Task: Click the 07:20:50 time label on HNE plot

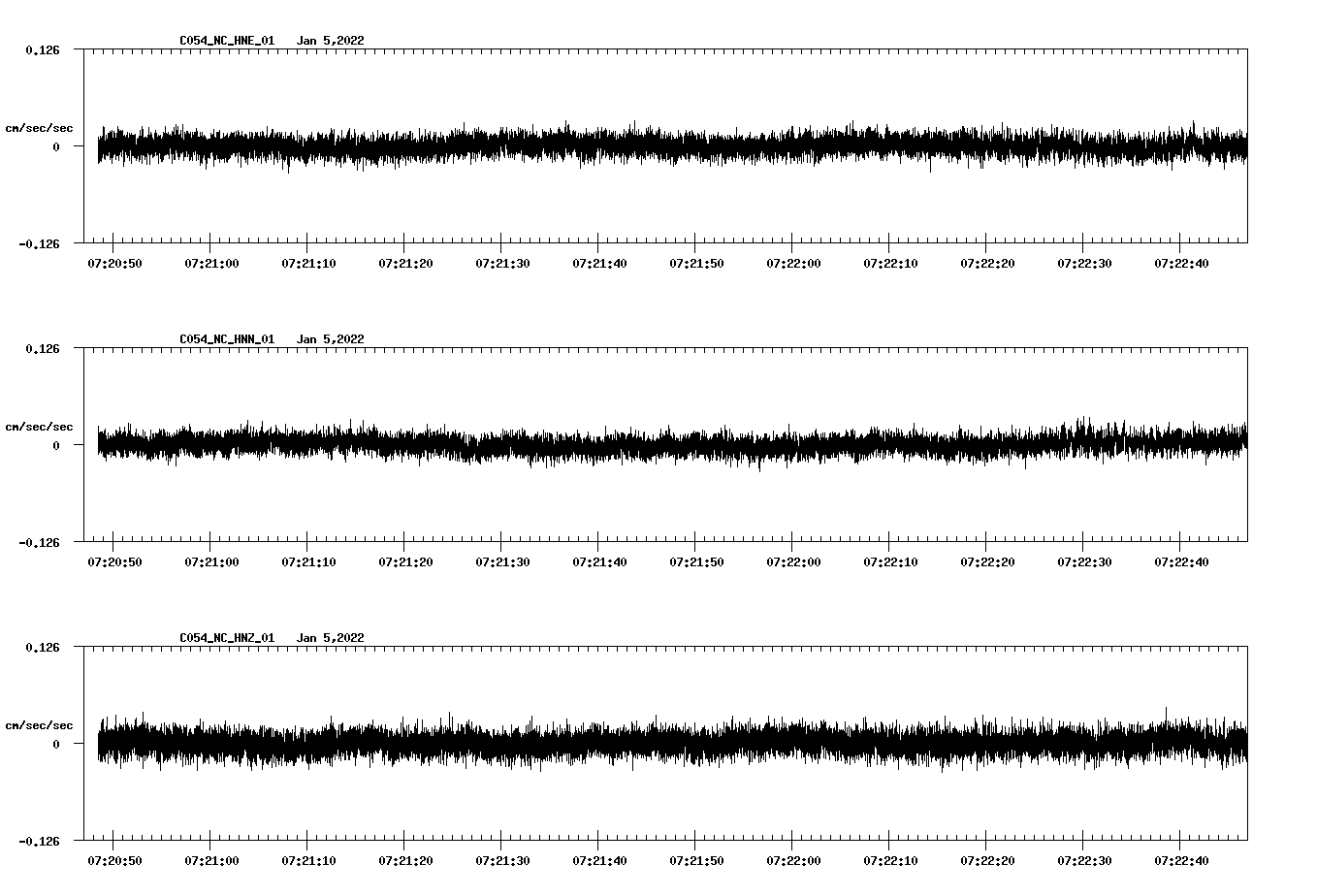Action: coord(114,263)
